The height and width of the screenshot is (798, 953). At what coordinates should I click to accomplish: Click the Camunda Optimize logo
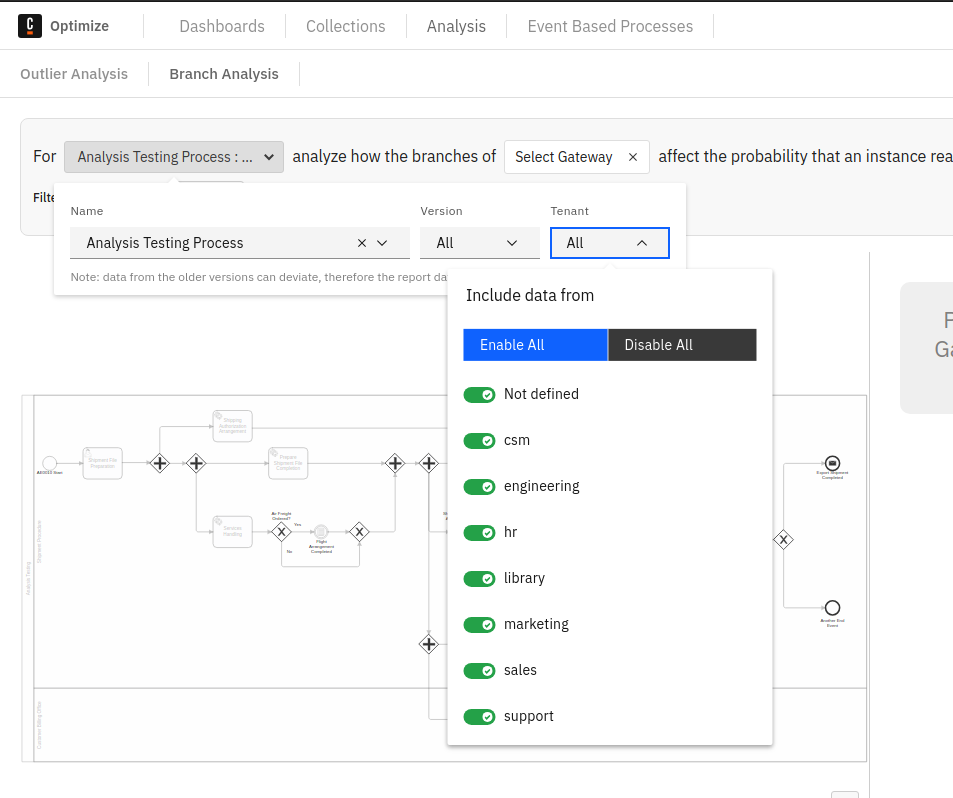31,26
